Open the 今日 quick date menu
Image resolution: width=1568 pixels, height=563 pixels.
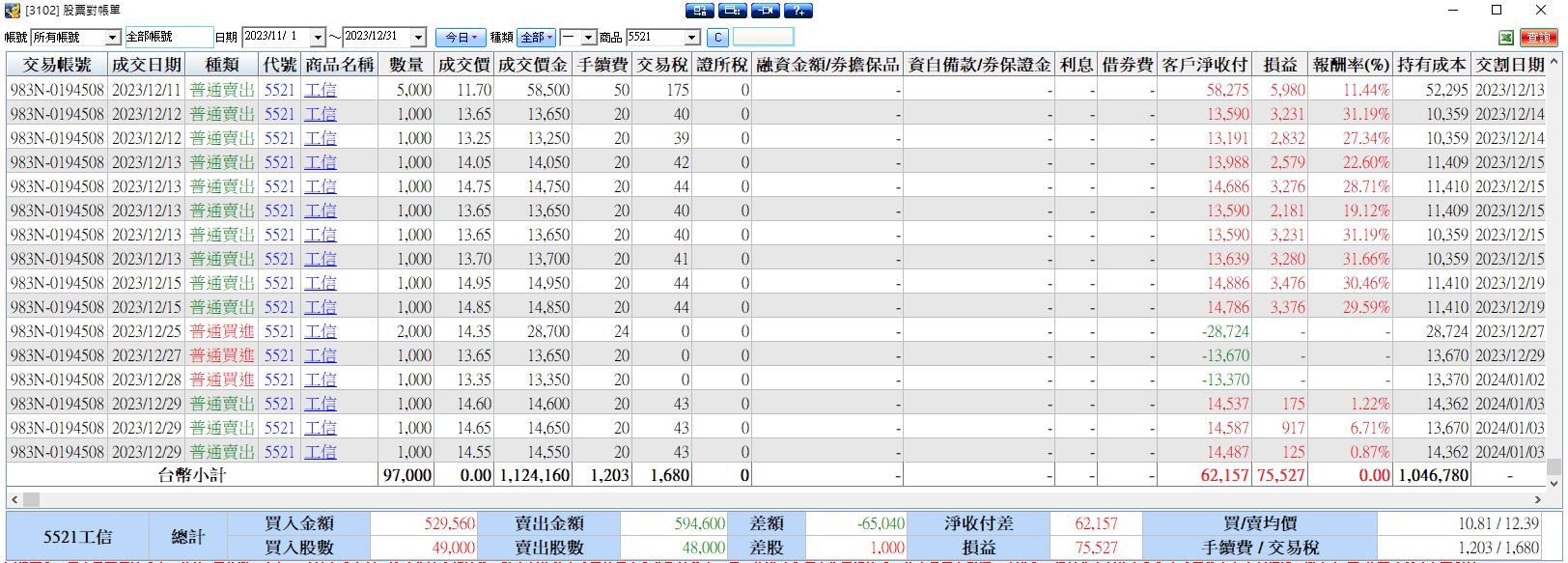[461, 38]
